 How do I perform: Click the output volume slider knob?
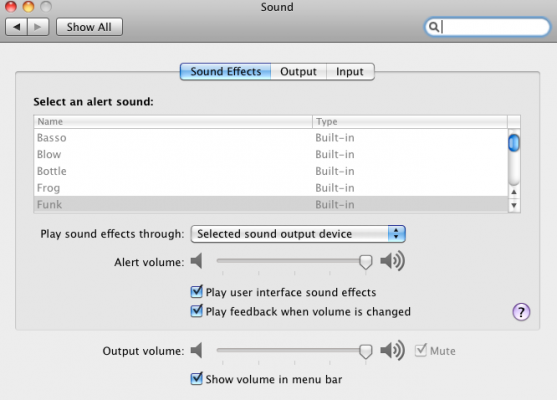pyautogui.click(x=366, y=351)
